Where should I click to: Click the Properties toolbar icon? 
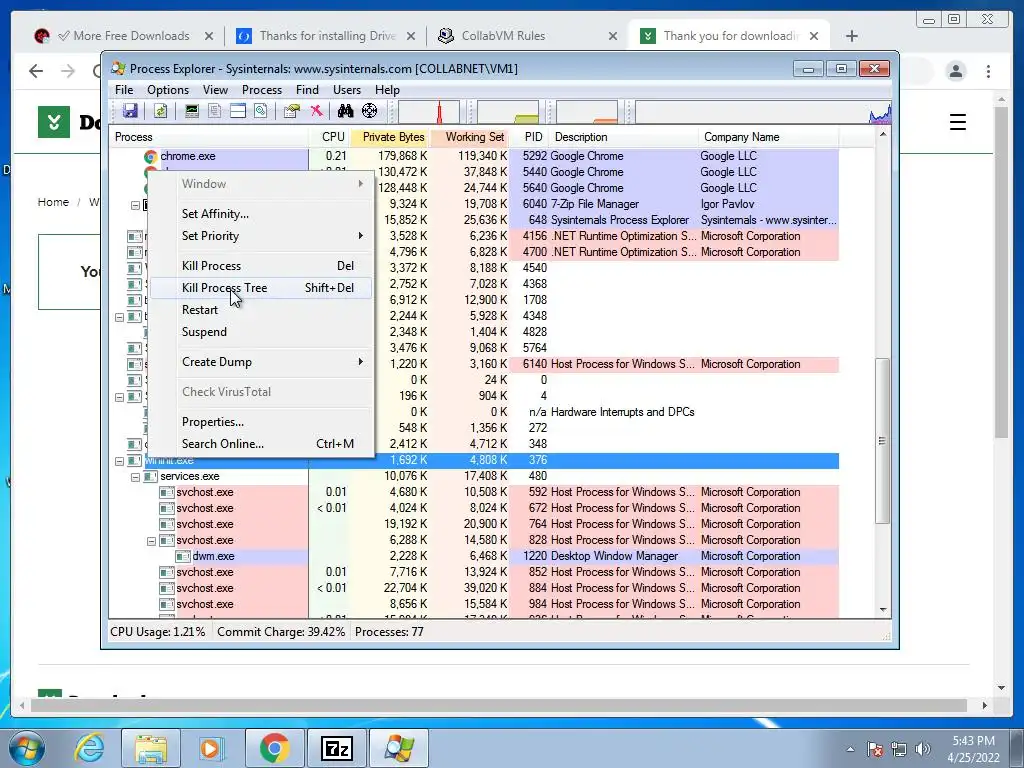click(292, 111)
